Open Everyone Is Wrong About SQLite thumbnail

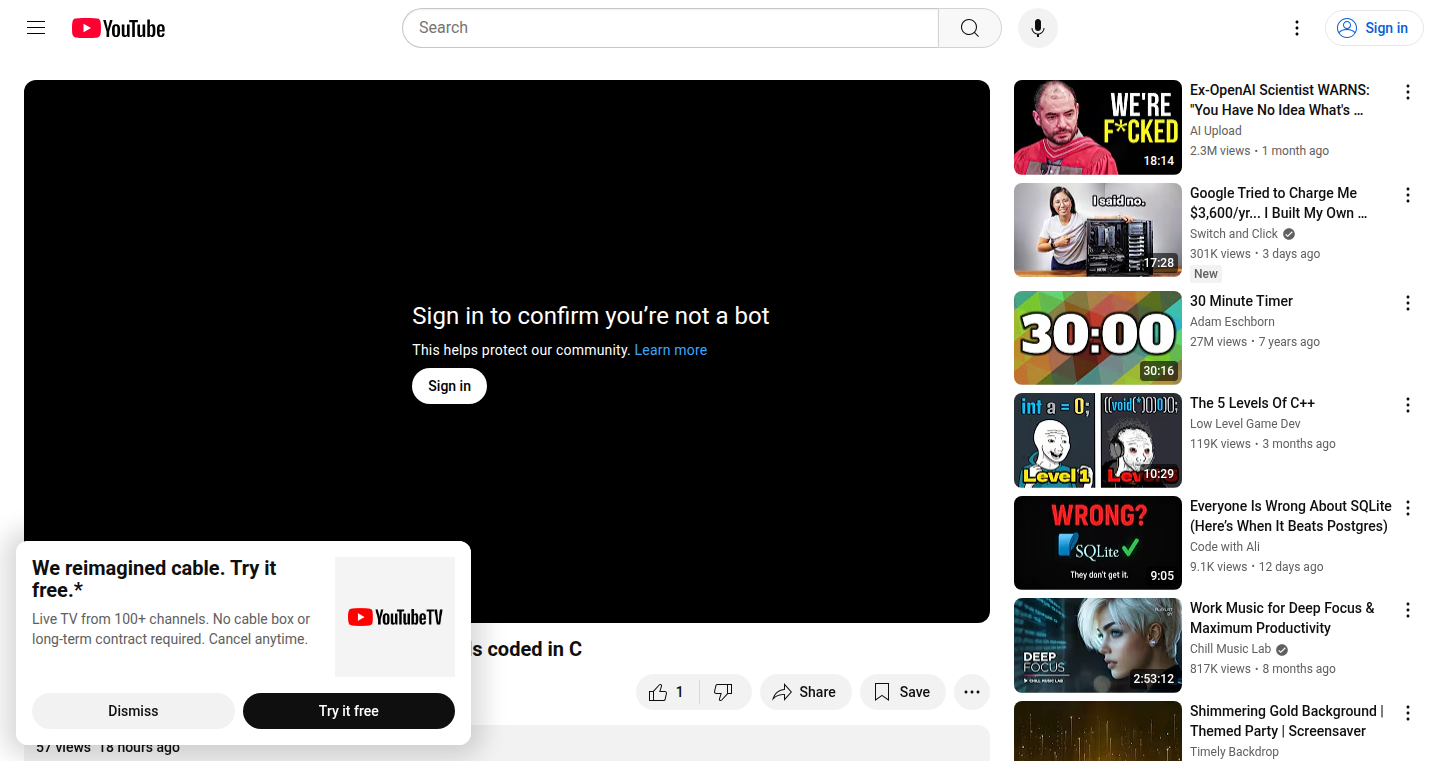(x=1098, y=543)
